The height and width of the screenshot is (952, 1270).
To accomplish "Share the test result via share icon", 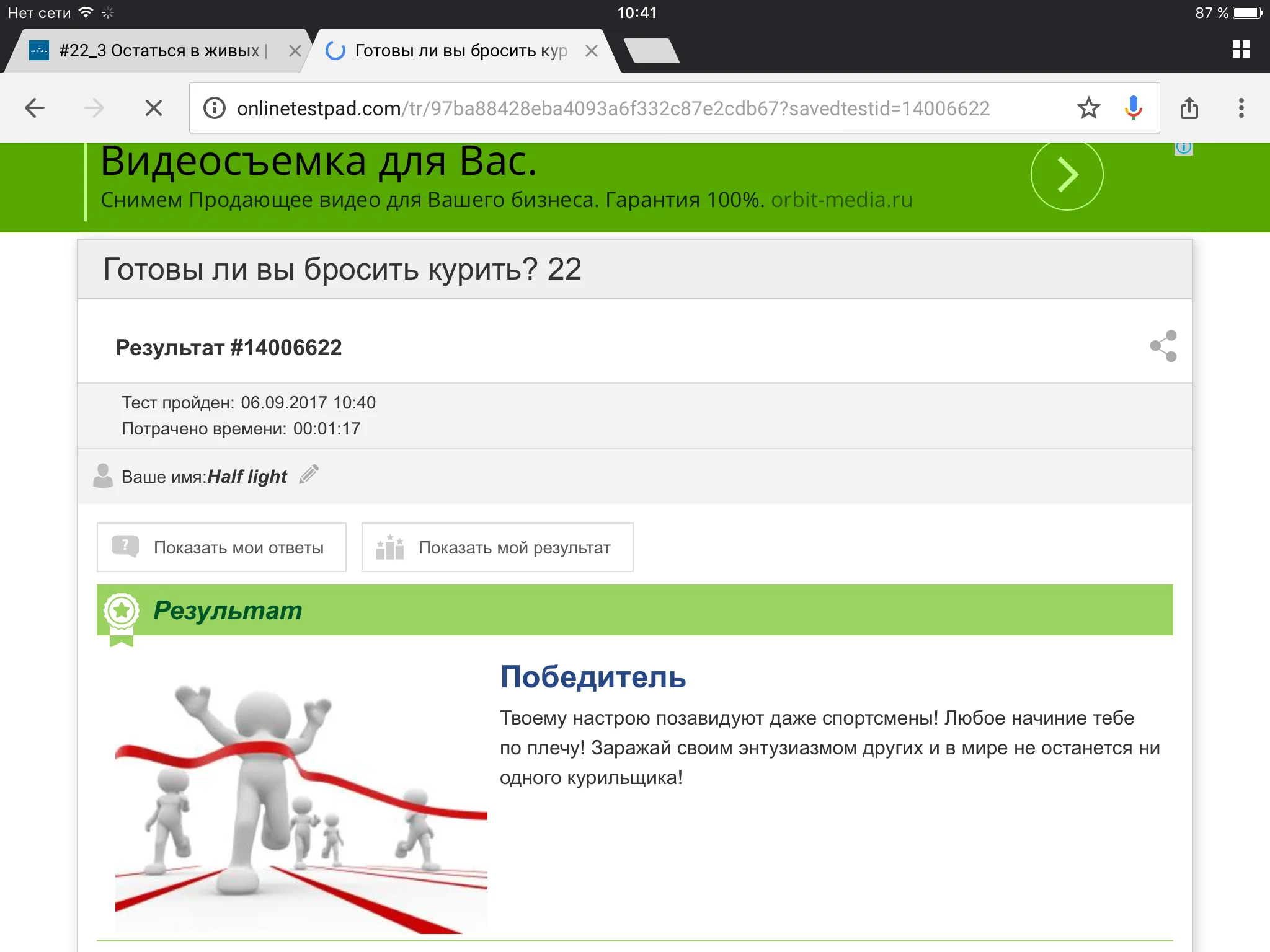I will coord(1163,346).
